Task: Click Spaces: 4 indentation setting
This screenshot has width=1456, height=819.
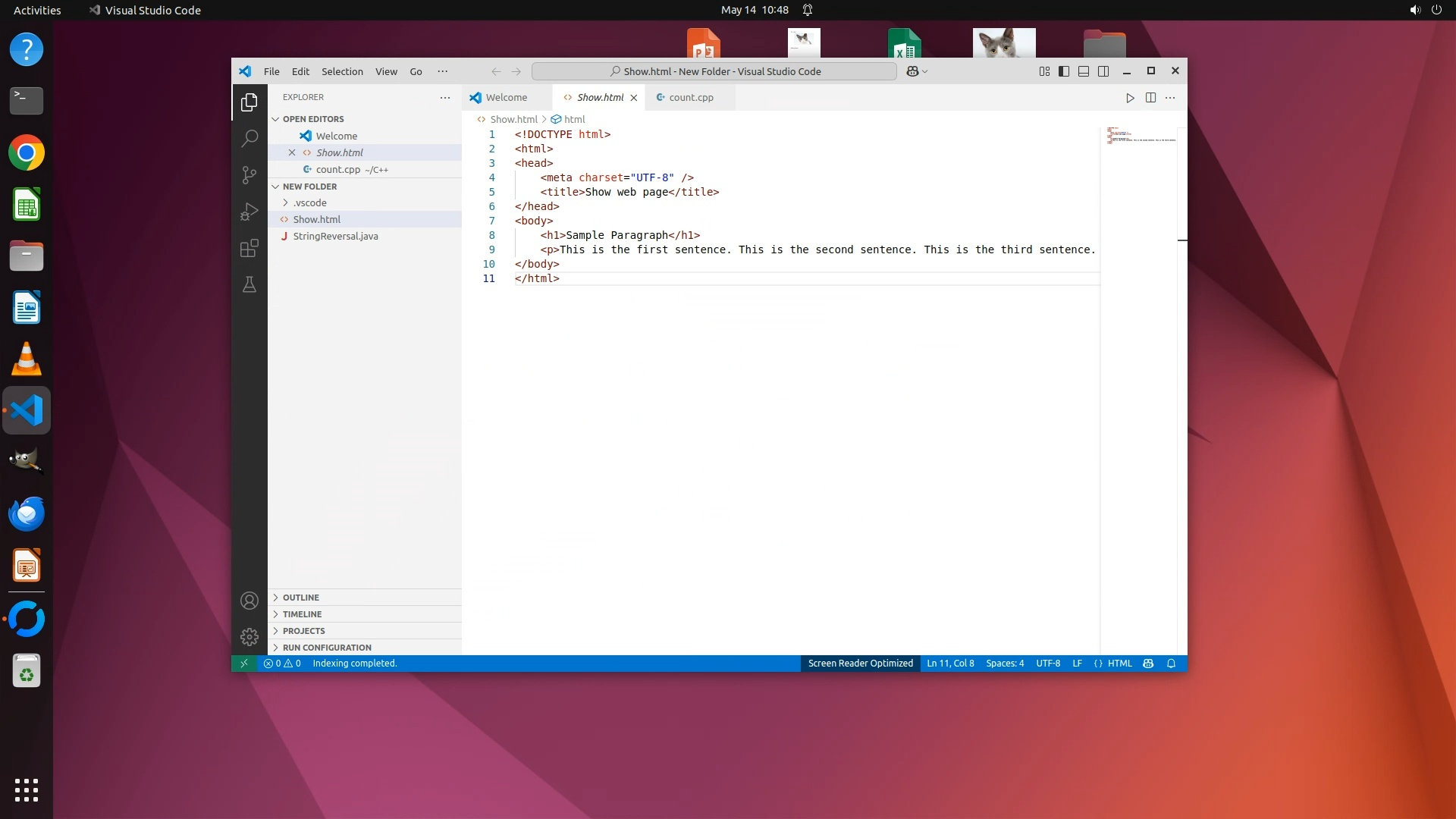Action: coord(1005,664)
